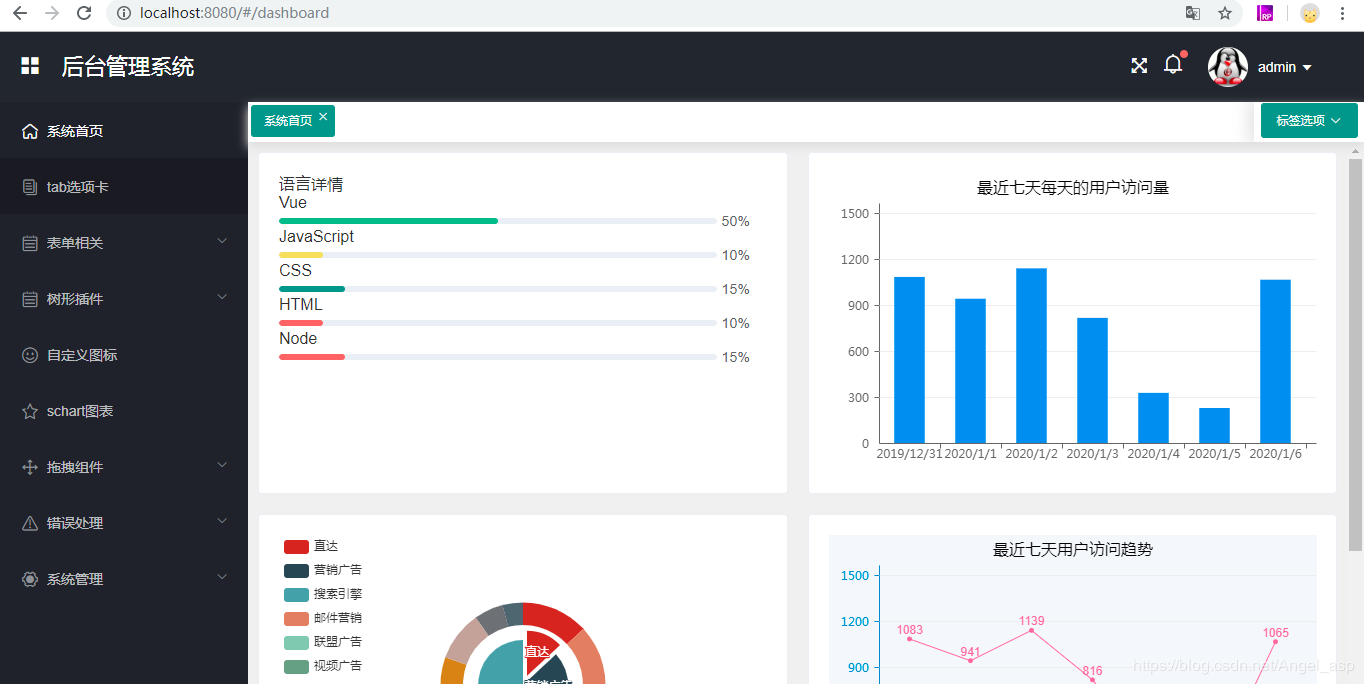Click the purple RP extension icon
This screenshot has width=1364, height=684.
point(1266,13)
